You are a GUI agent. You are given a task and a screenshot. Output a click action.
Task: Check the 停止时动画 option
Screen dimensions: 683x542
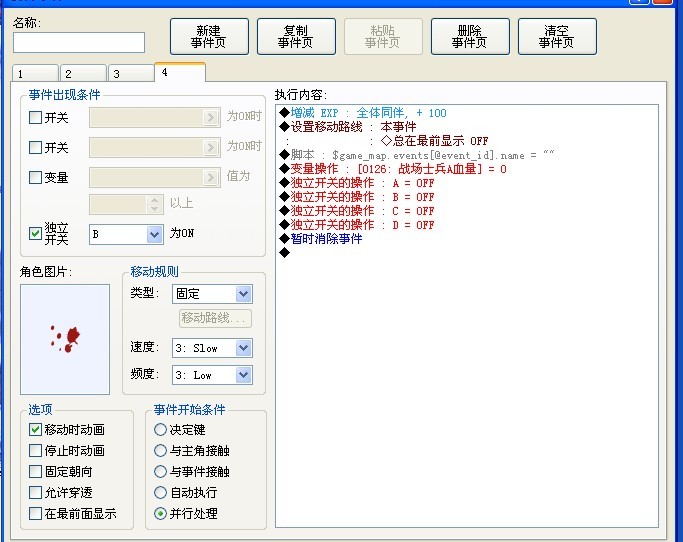coord(35,451)
